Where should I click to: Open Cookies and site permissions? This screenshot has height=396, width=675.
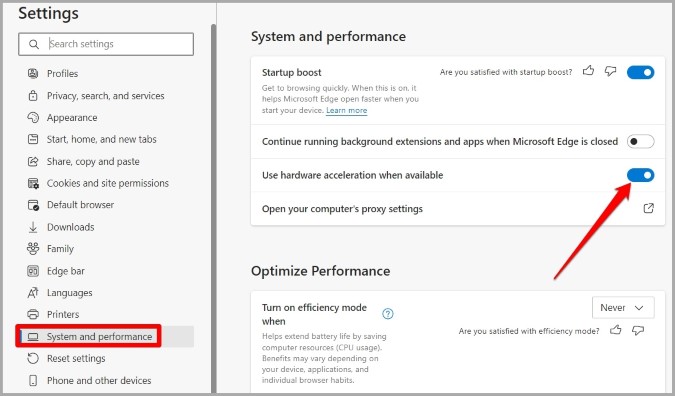pos(108,183)
